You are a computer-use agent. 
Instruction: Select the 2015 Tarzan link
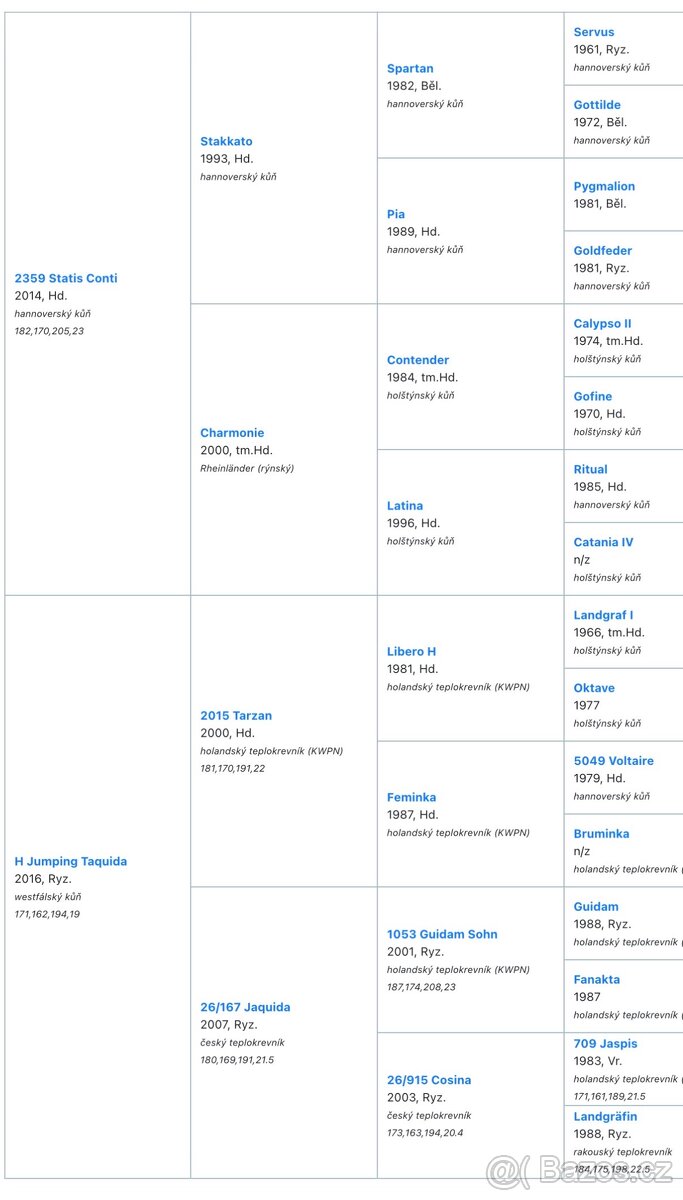pos(236,716)
